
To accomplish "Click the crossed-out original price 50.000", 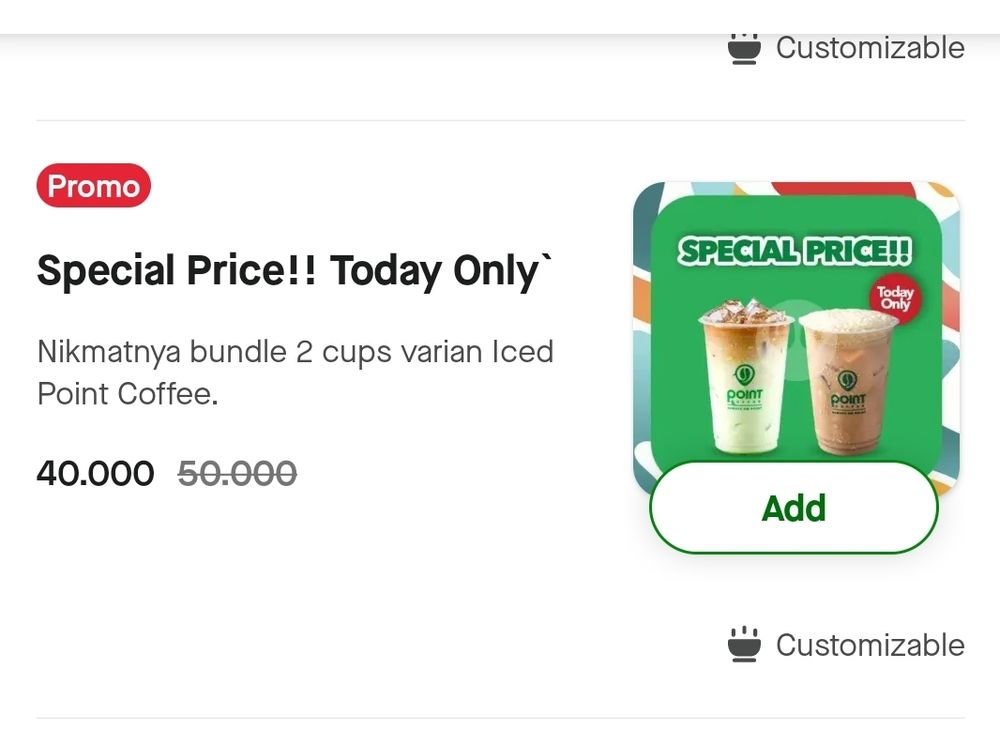I will [x=237, y=473].
